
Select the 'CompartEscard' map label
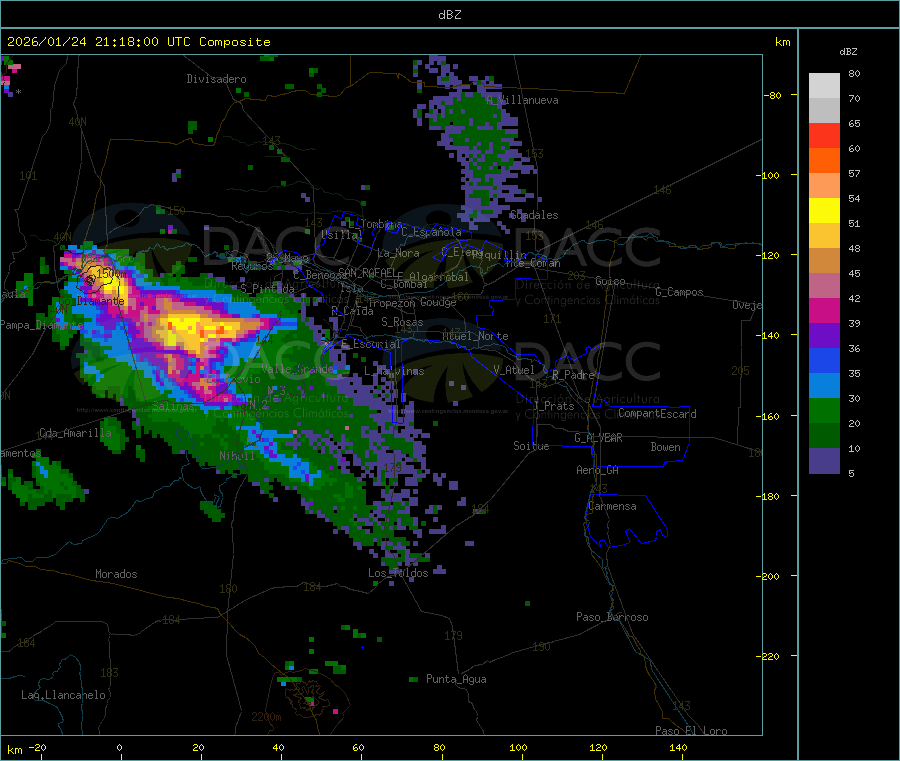pyautogui.click(x=657, y=414)
